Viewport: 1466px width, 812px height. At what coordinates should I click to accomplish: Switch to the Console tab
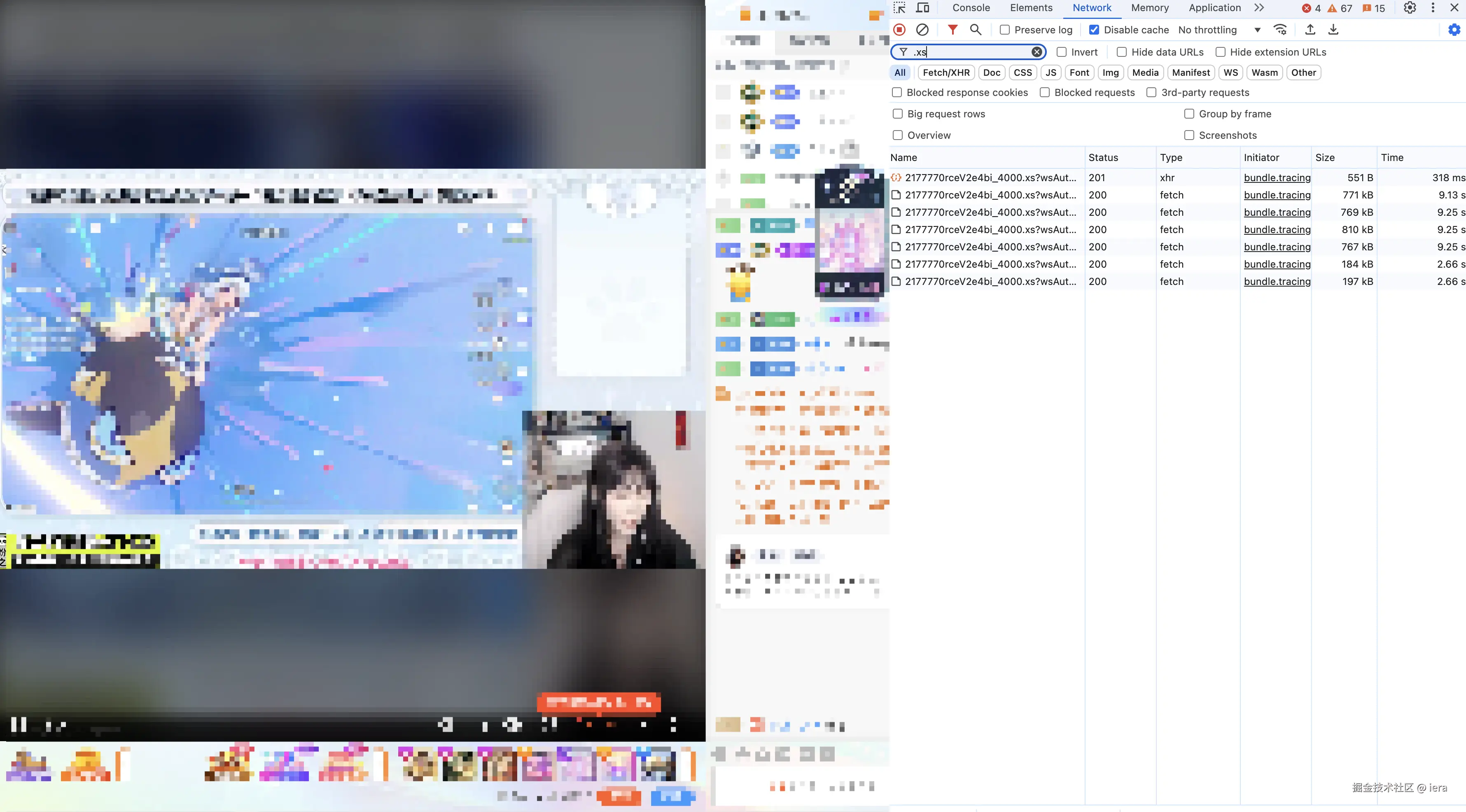tap(971, 8)
